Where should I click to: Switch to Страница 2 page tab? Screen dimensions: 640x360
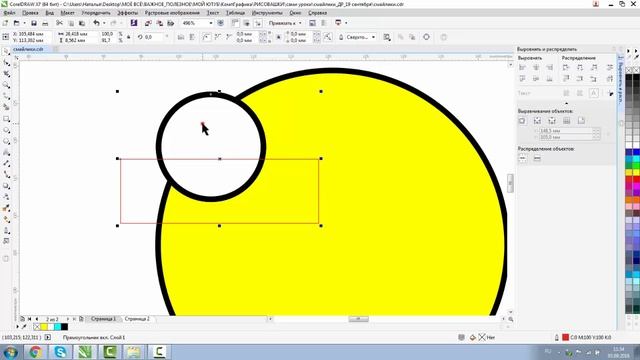point(137,319)
